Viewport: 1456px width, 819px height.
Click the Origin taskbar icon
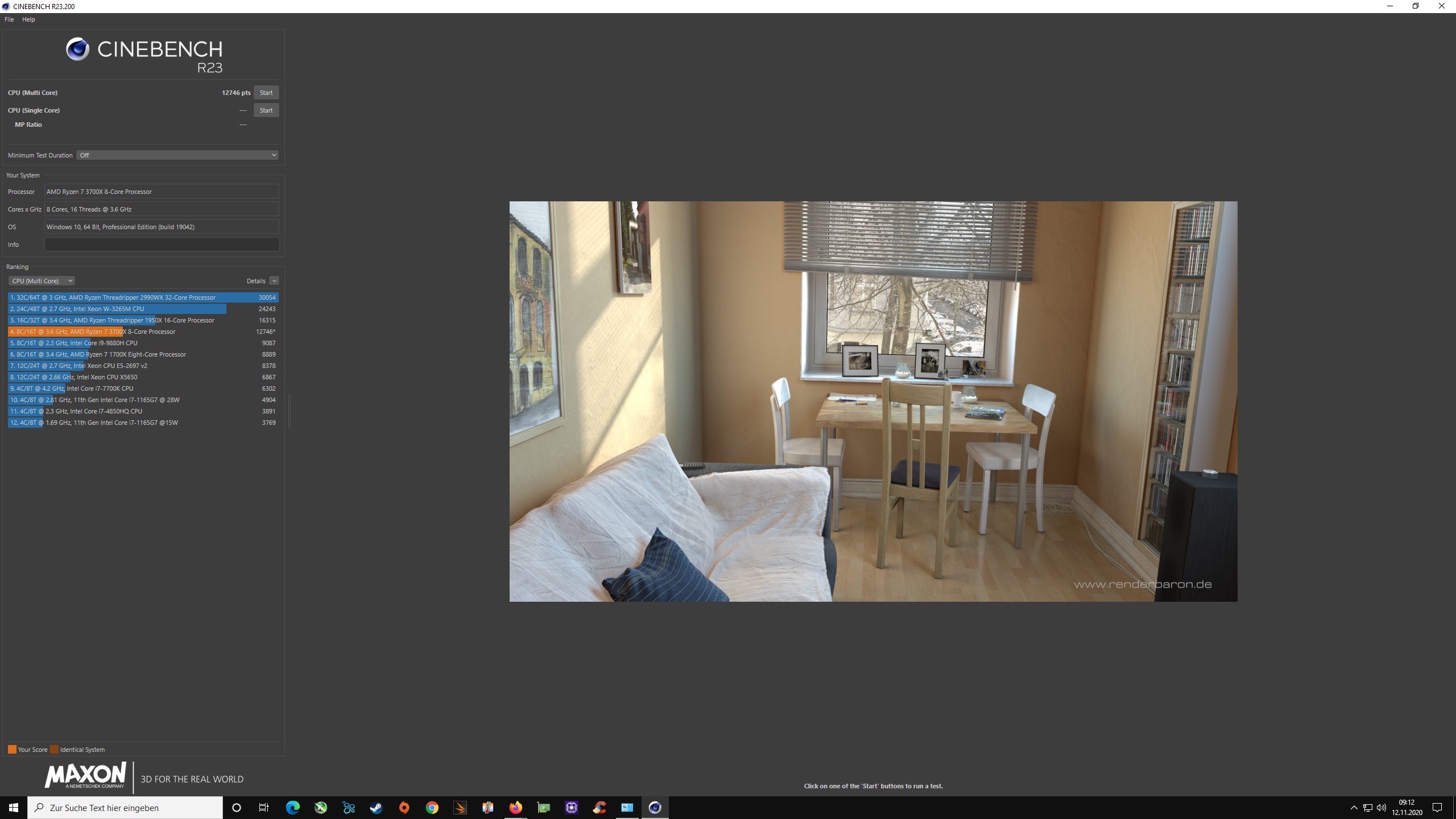[404, 808]
